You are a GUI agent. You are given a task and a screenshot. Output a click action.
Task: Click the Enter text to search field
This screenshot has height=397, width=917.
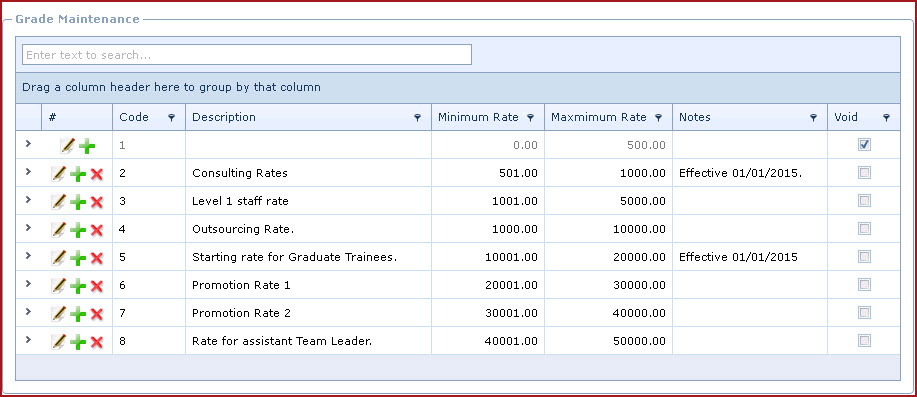click(x=247, y=55)
